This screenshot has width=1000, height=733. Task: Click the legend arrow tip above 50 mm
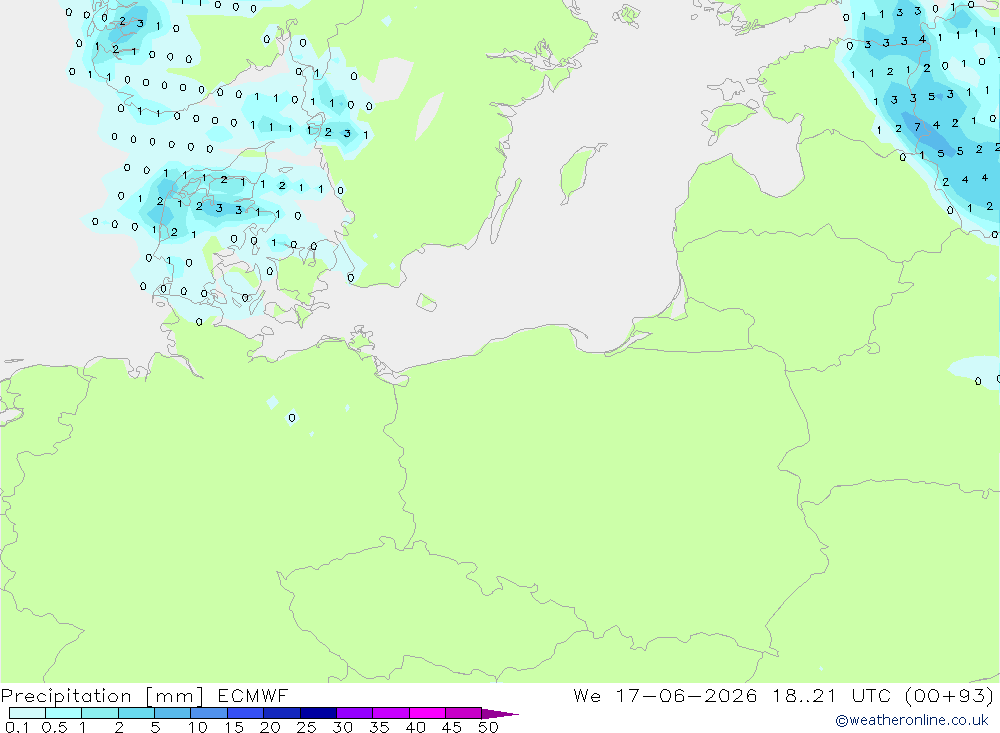pos(501,714)
